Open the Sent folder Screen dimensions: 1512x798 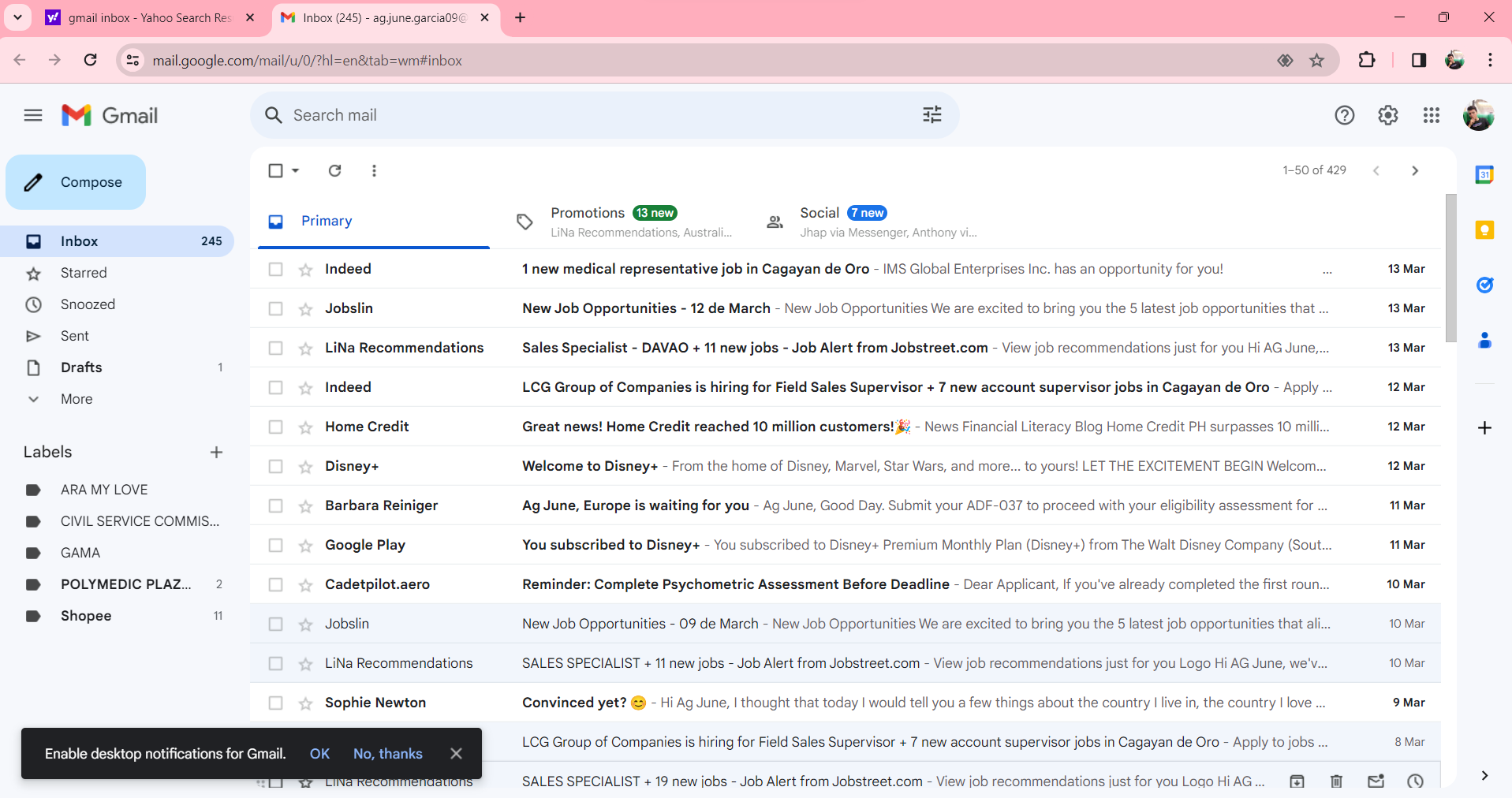tap(118, 336)
